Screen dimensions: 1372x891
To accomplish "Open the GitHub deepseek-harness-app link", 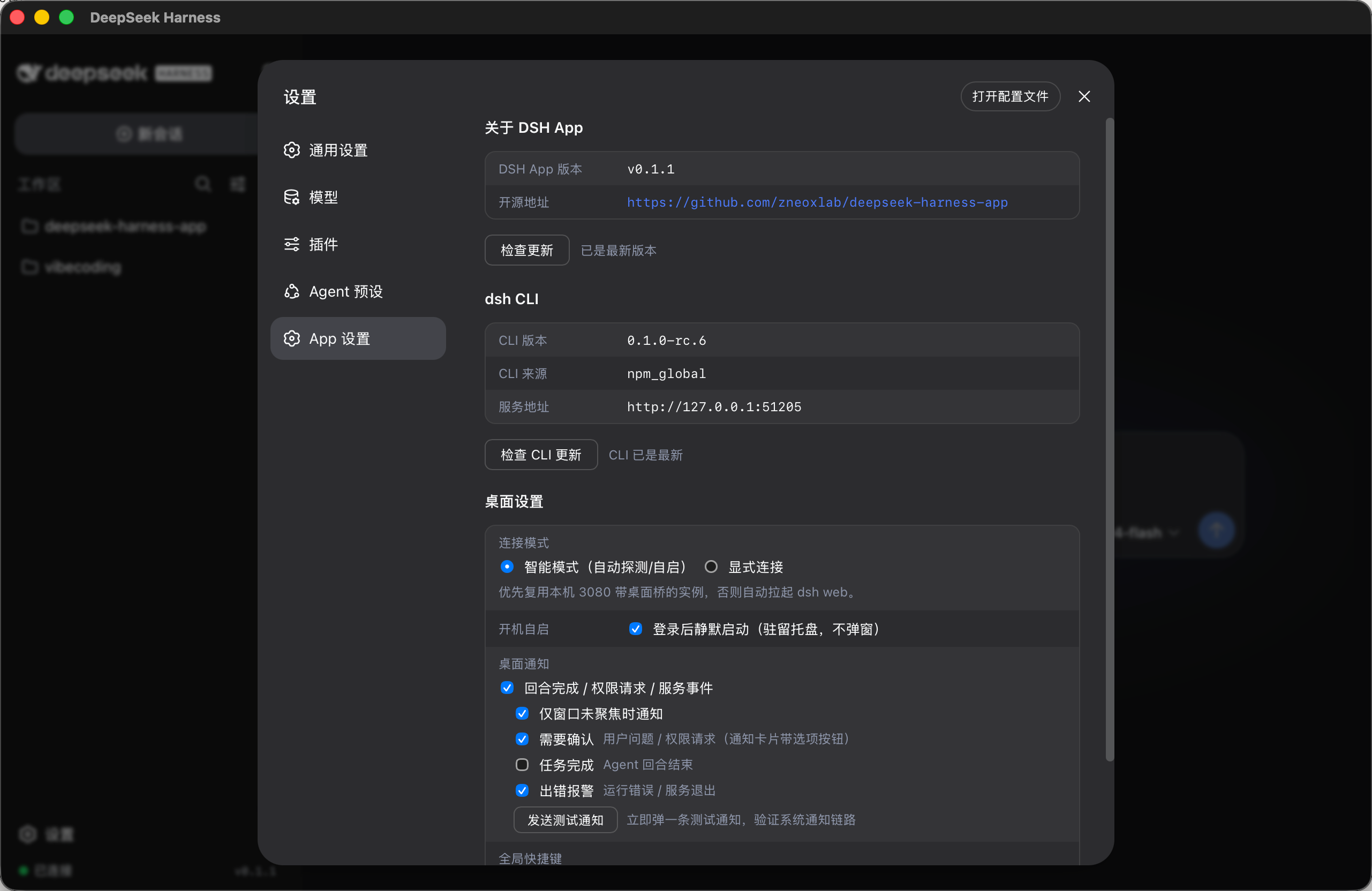I will click(817, 203).
